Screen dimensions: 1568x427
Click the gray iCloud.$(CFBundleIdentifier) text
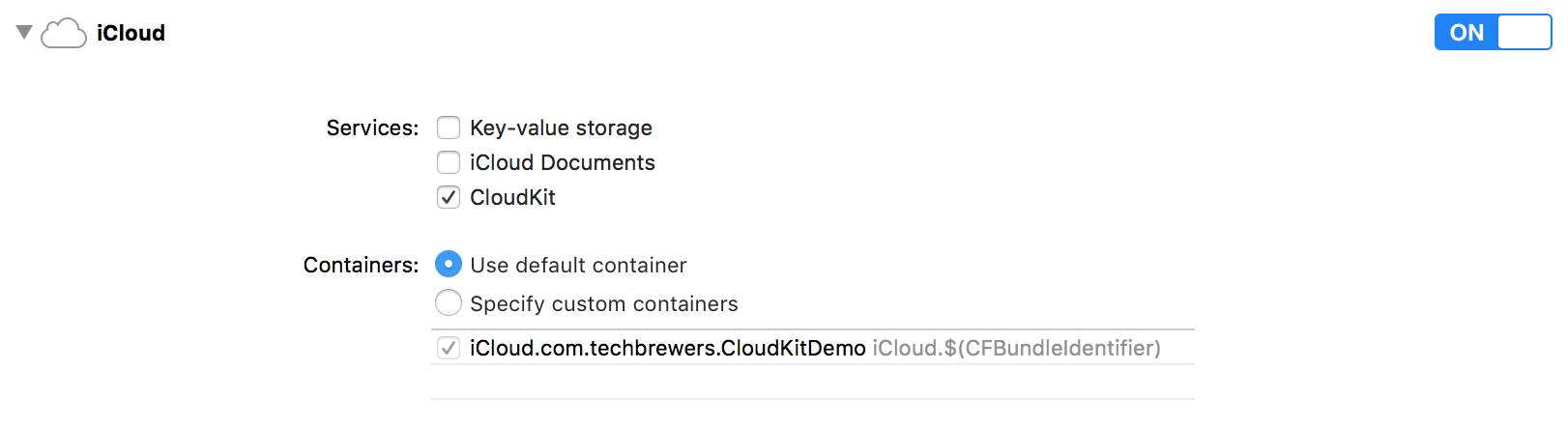tap(1017, 348)
